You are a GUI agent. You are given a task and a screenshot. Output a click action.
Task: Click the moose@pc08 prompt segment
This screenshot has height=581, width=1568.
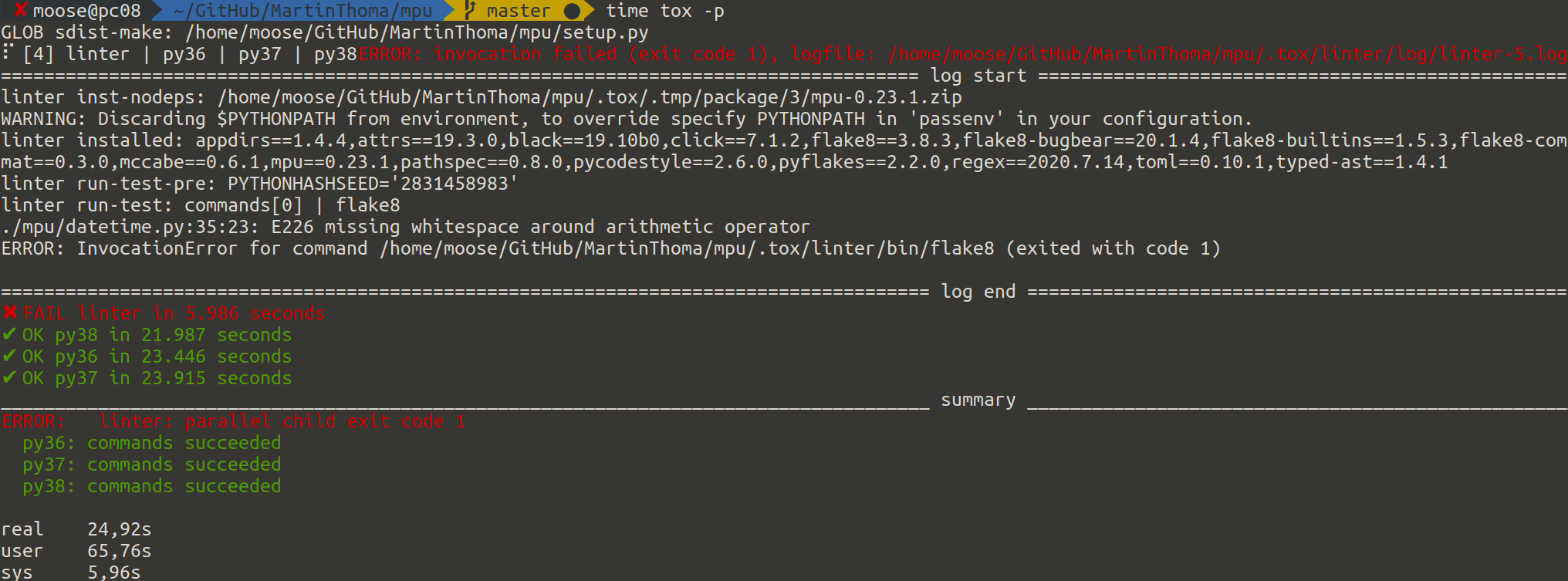pyautogui.click(x=86, y=11)
